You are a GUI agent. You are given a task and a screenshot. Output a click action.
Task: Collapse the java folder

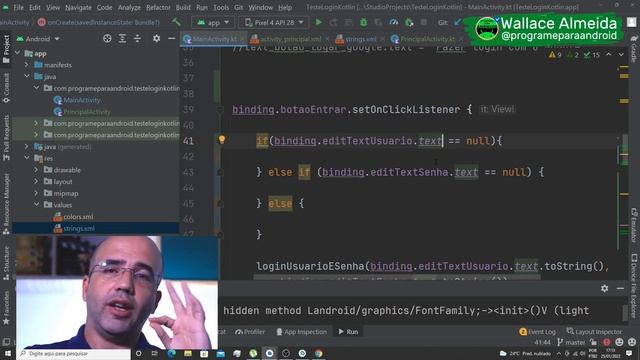pyautogui.click(x=27, y=76)
